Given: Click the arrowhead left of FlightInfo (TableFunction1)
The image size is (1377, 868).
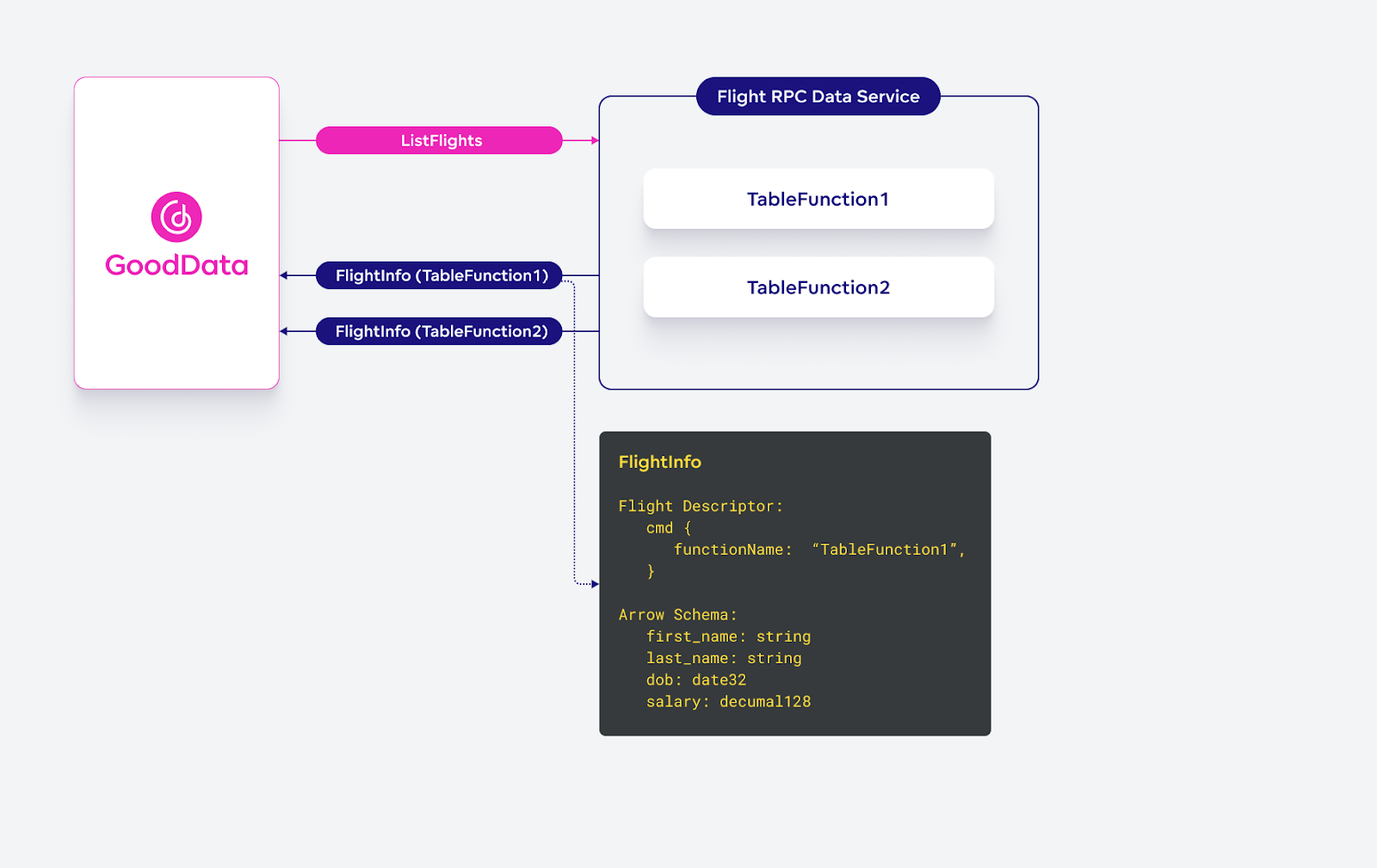Looking at the screenshot, I should [x=284, y=275].
